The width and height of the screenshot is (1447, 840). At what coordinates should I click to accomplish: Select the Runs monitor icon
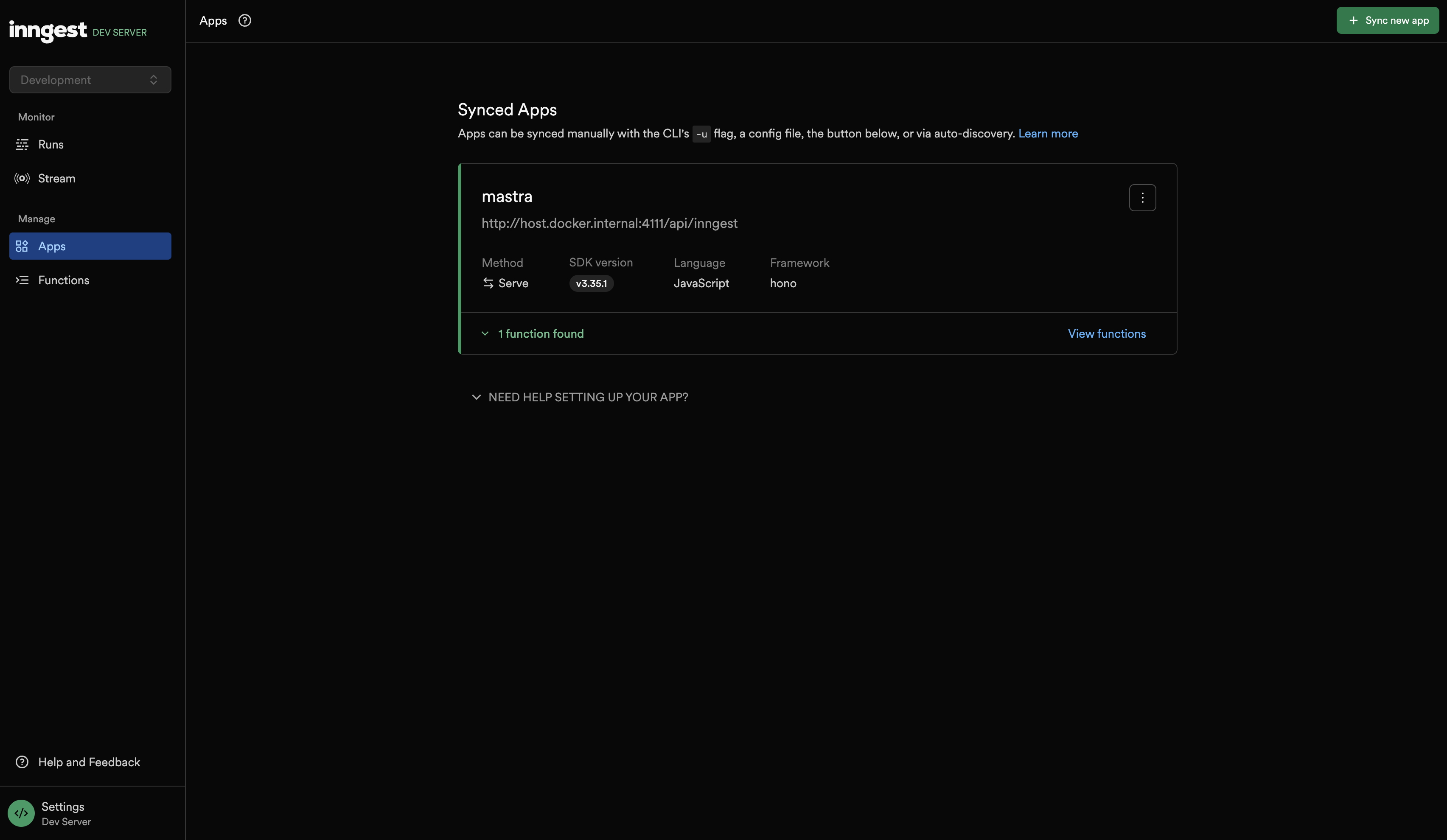click(x=22, y=145)
